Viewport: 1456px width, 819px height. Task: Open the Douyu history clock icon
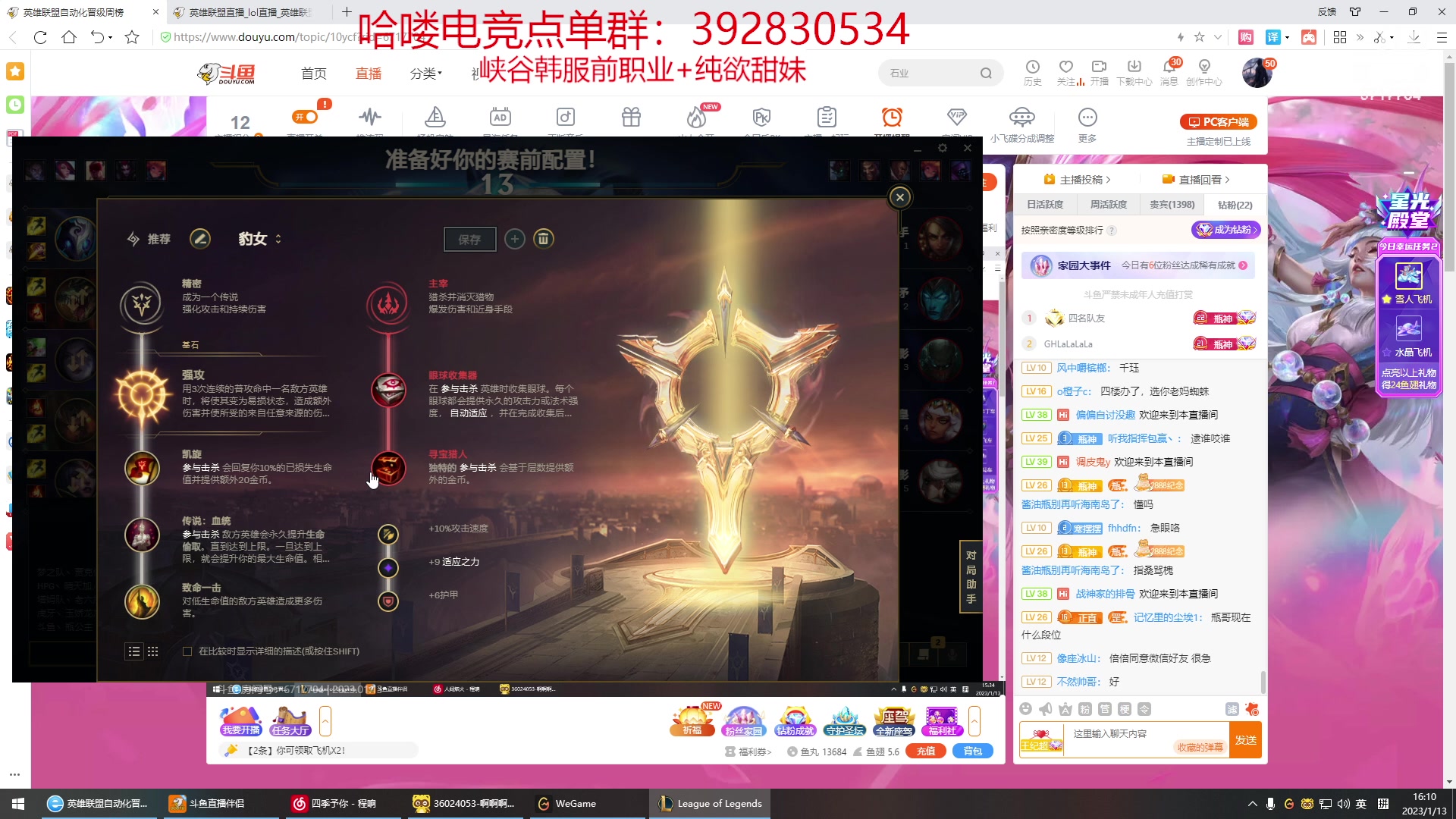[1032, 67]
